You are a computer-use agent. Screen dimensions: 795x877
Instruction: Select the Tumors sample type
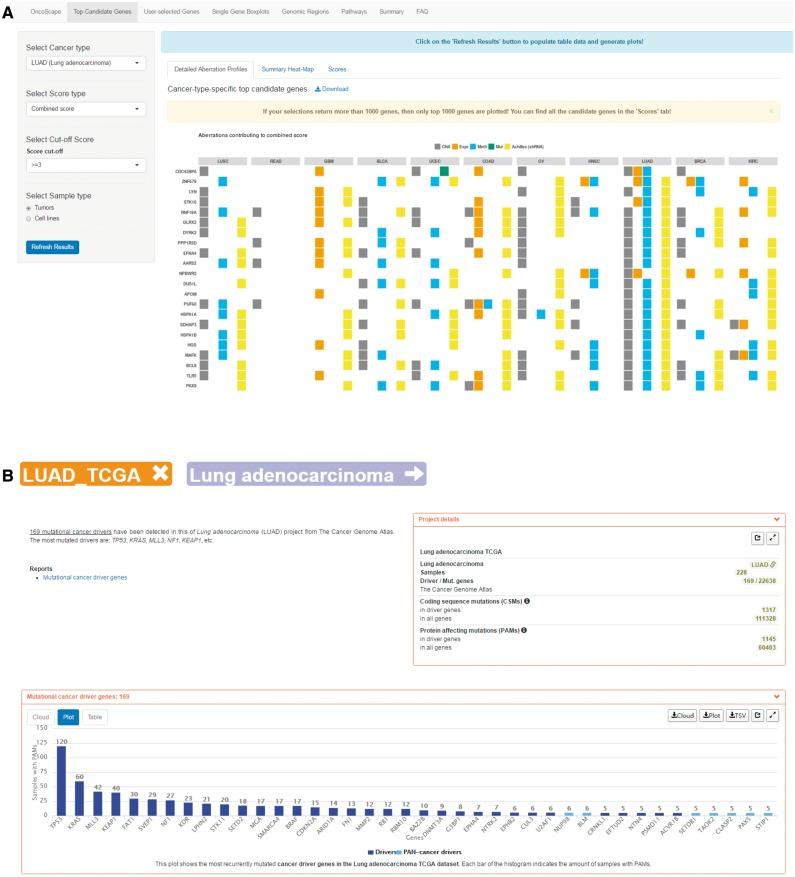[x=29, y=207]
